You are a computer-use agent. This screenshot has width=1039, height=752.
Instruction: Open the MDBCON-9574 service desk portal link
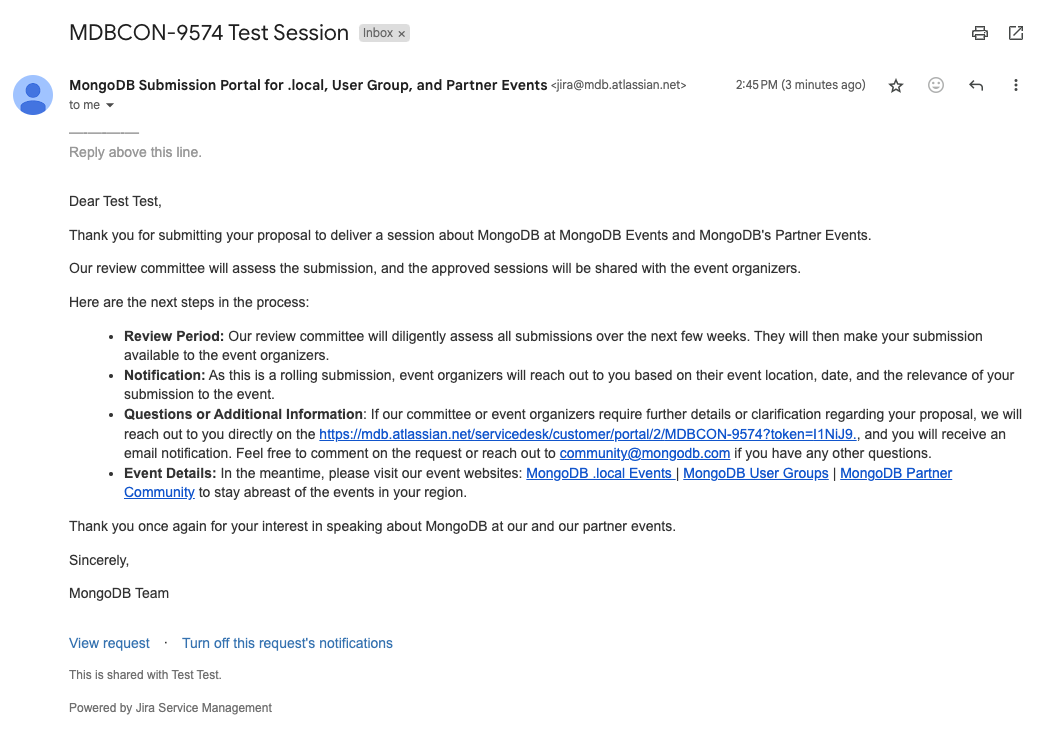[x=589, y=434]
